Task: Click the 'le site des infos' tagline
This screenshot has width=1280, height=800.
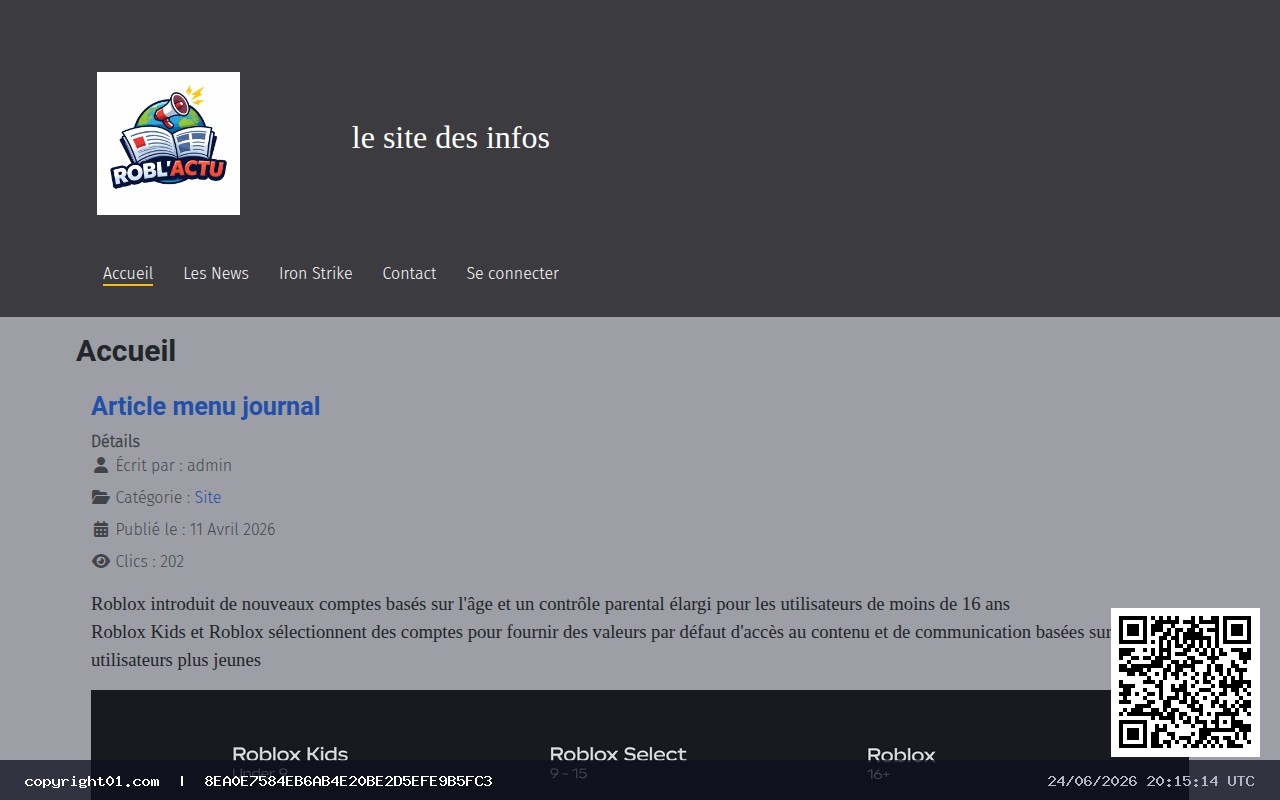Action: (x=451, y=137)
